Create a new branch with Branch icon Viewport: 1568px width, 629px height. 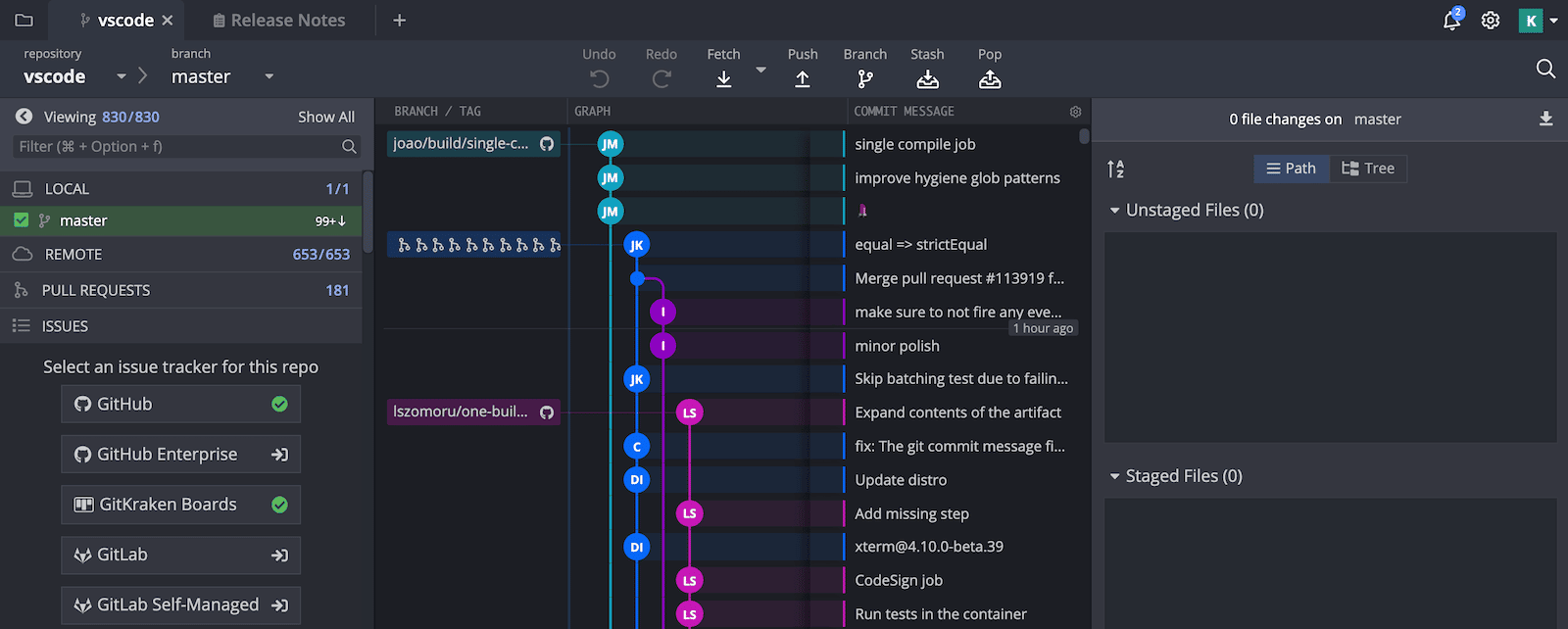(864, 79)
